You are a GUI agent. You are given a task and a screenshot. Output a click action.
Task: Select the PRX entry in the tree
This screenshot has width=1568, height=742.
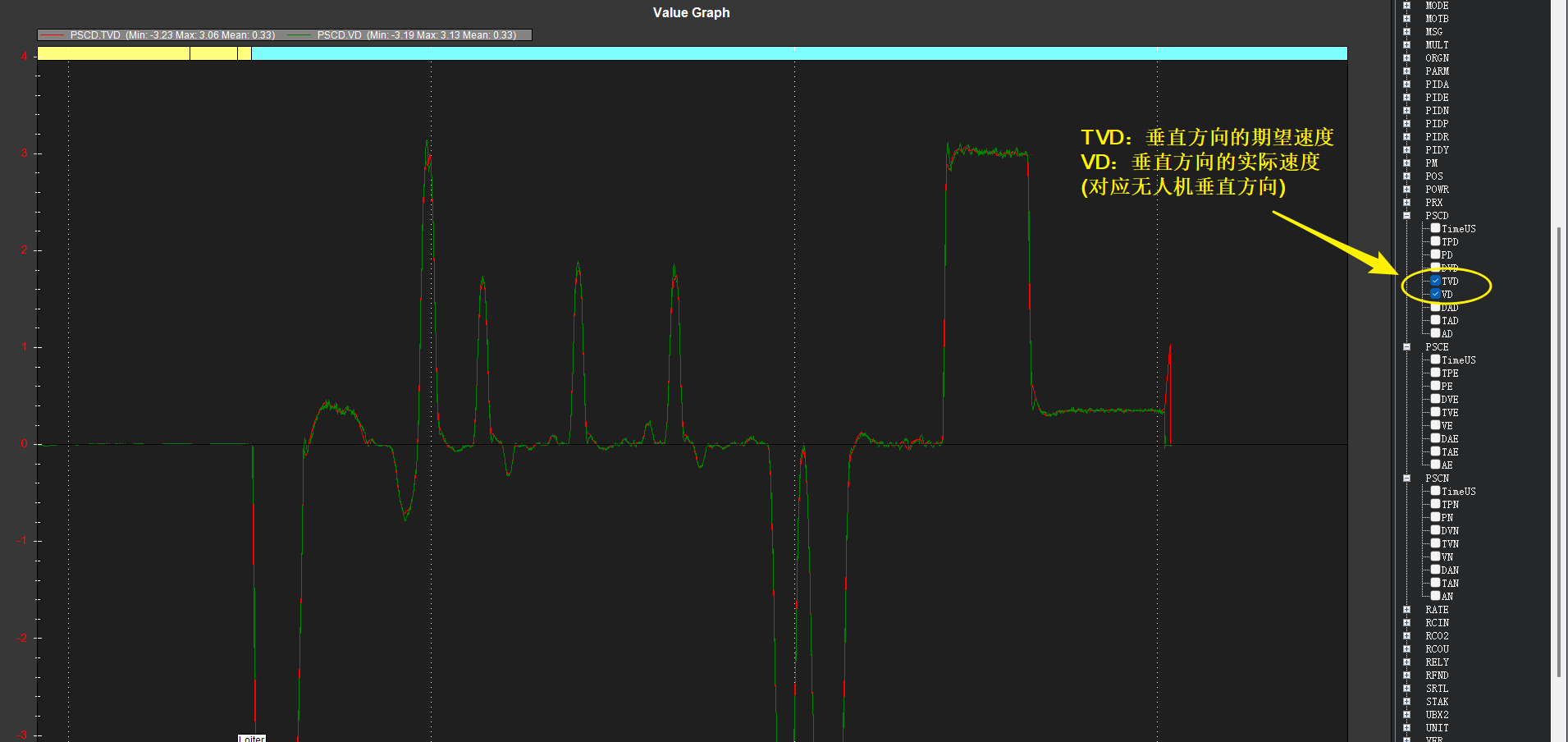click(1434, 203)
